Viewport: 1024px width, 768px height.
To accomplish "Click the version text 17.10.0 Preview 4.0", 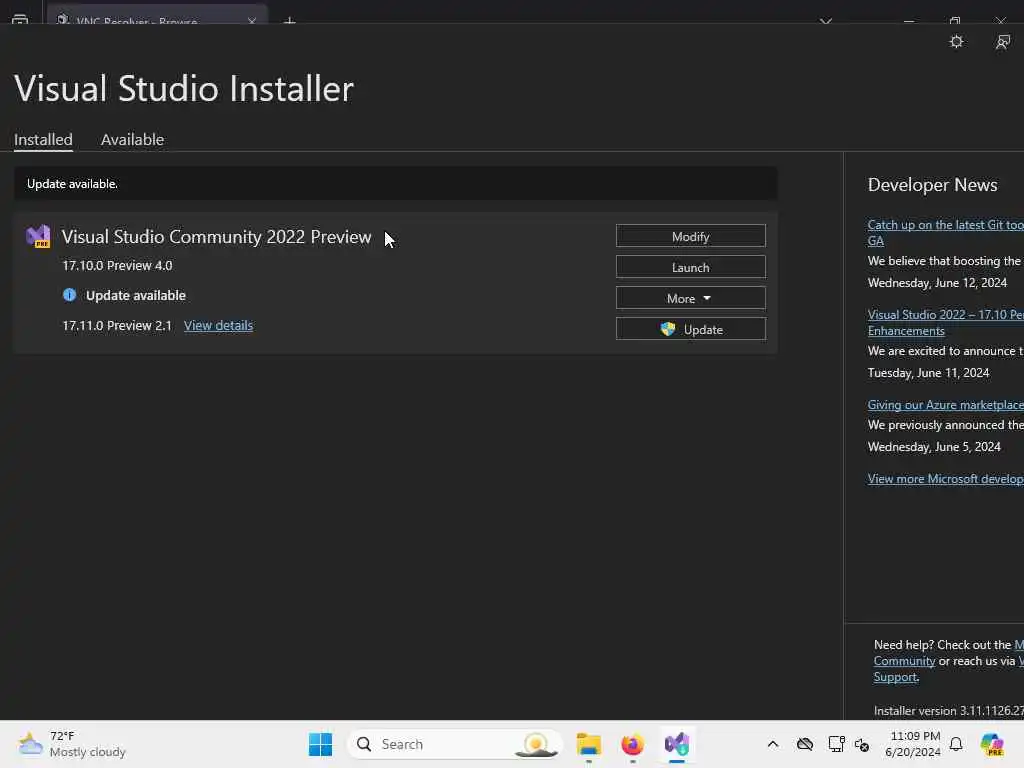I will click(x=117, y=265).
